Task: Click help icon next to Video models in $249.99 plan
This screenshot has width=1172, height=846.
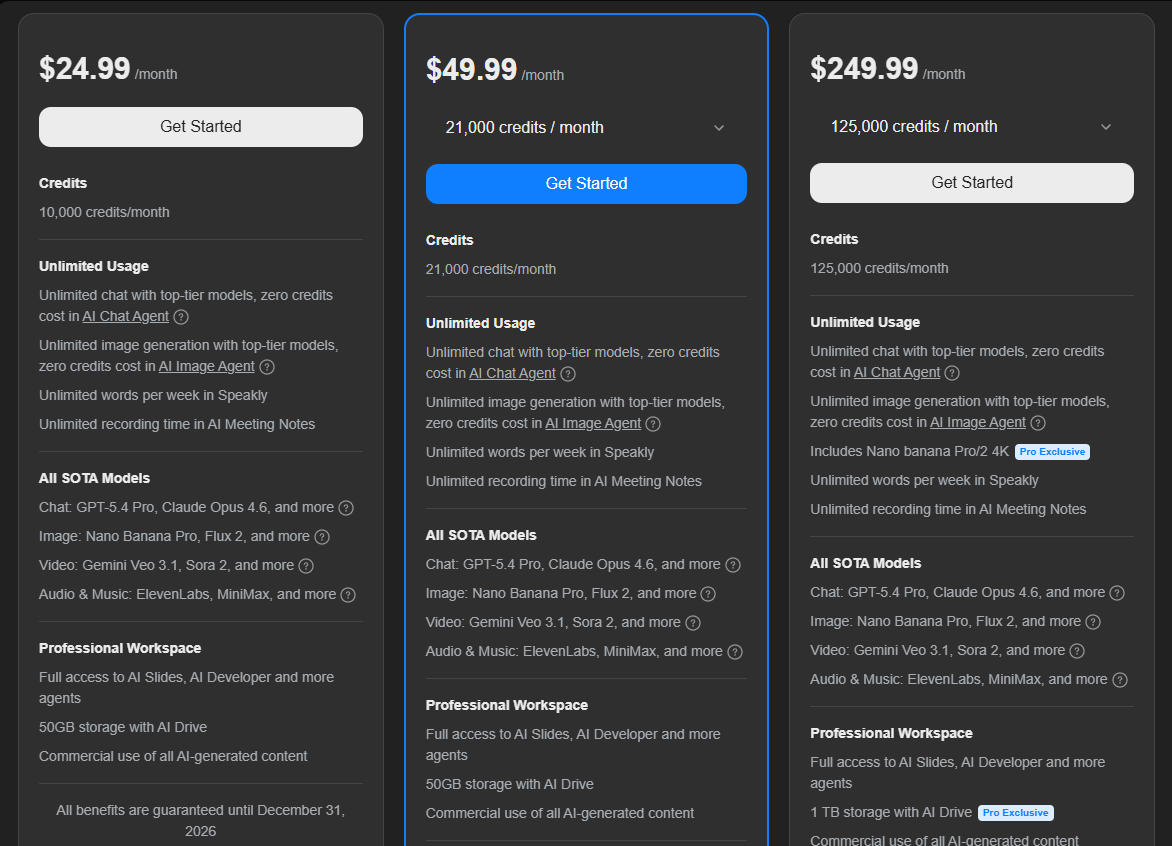Action: (x=1077, y=651)
